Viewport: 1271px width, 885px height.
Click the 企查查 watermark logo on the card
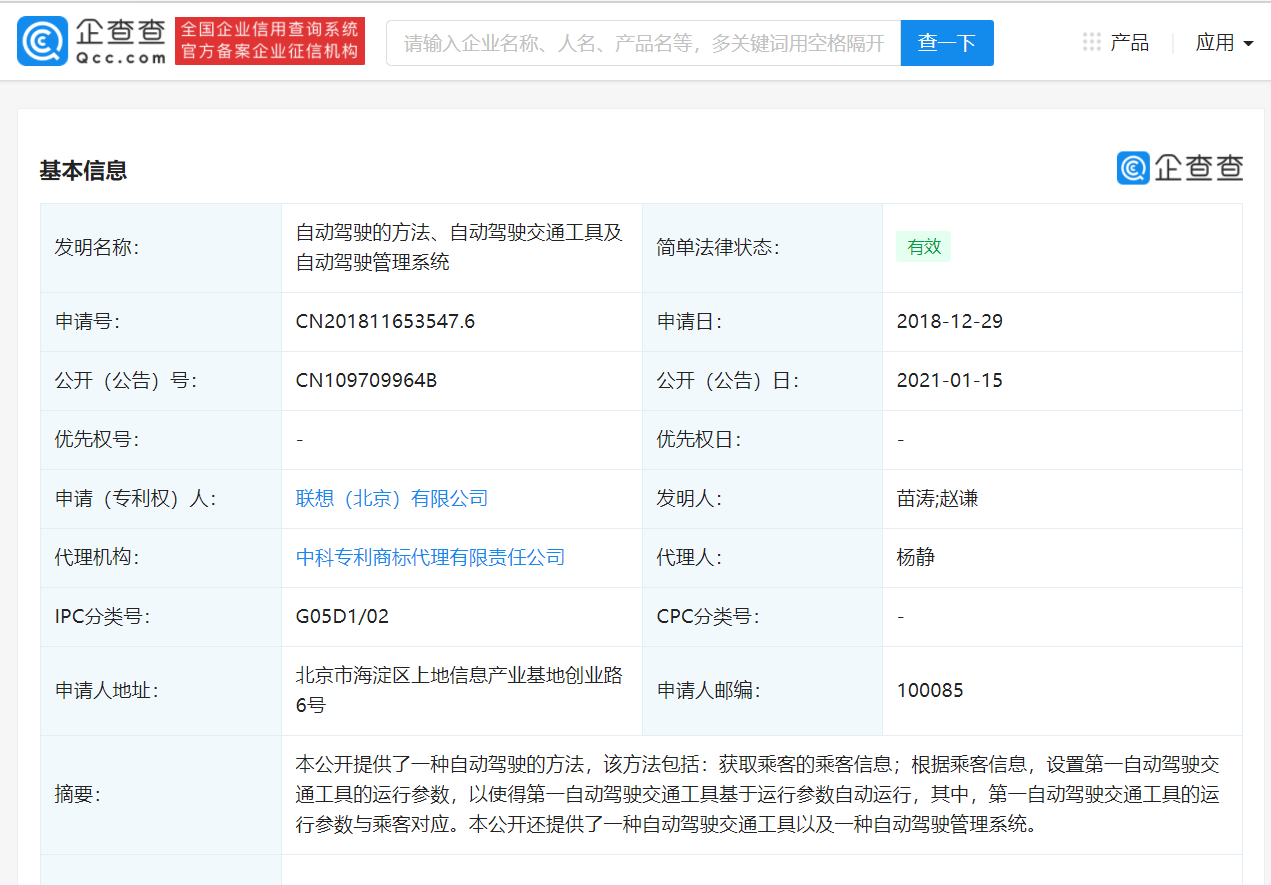pyautogui.click(x=1180, y=168)
